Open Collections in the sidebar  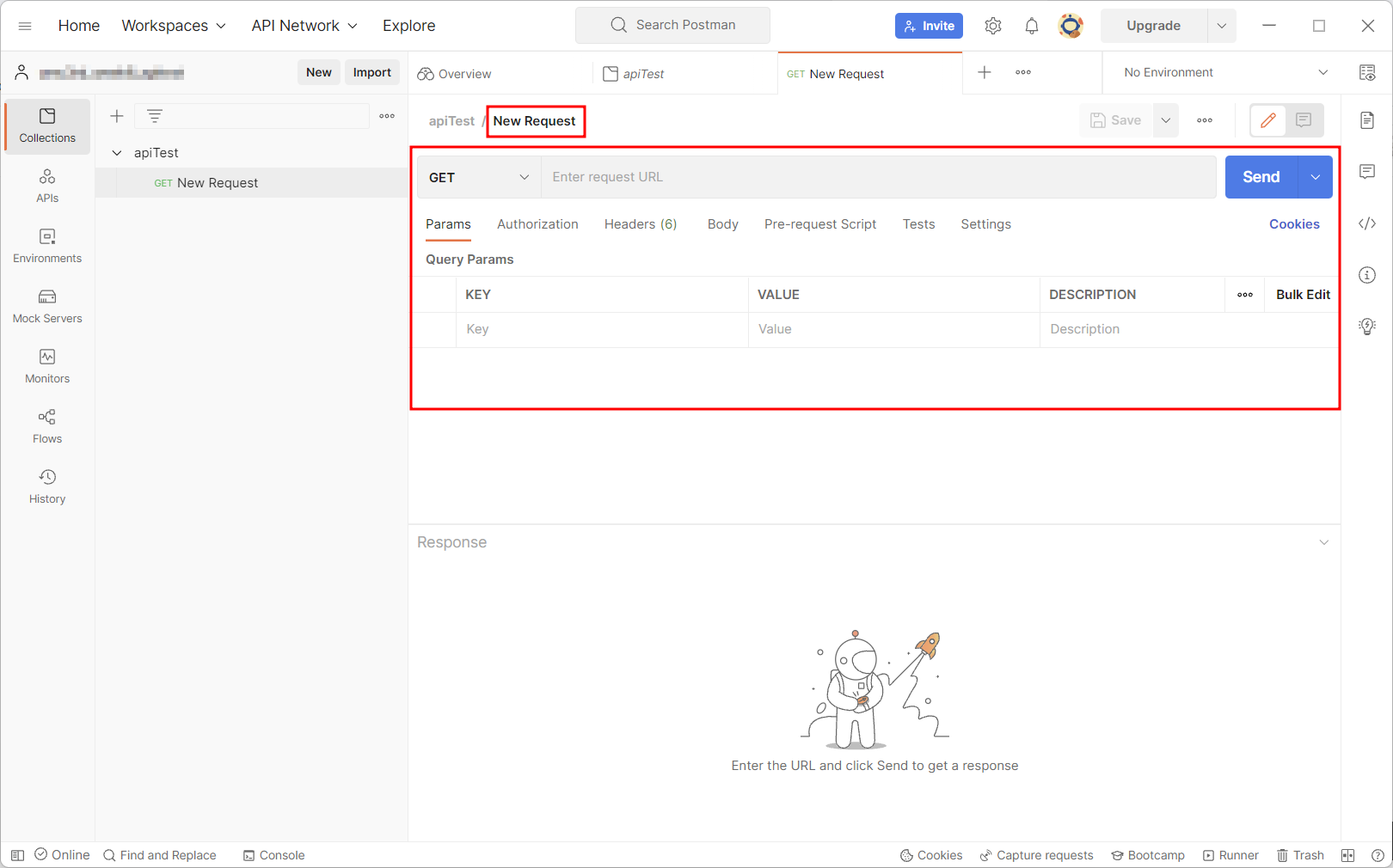(x=47, y=125)
